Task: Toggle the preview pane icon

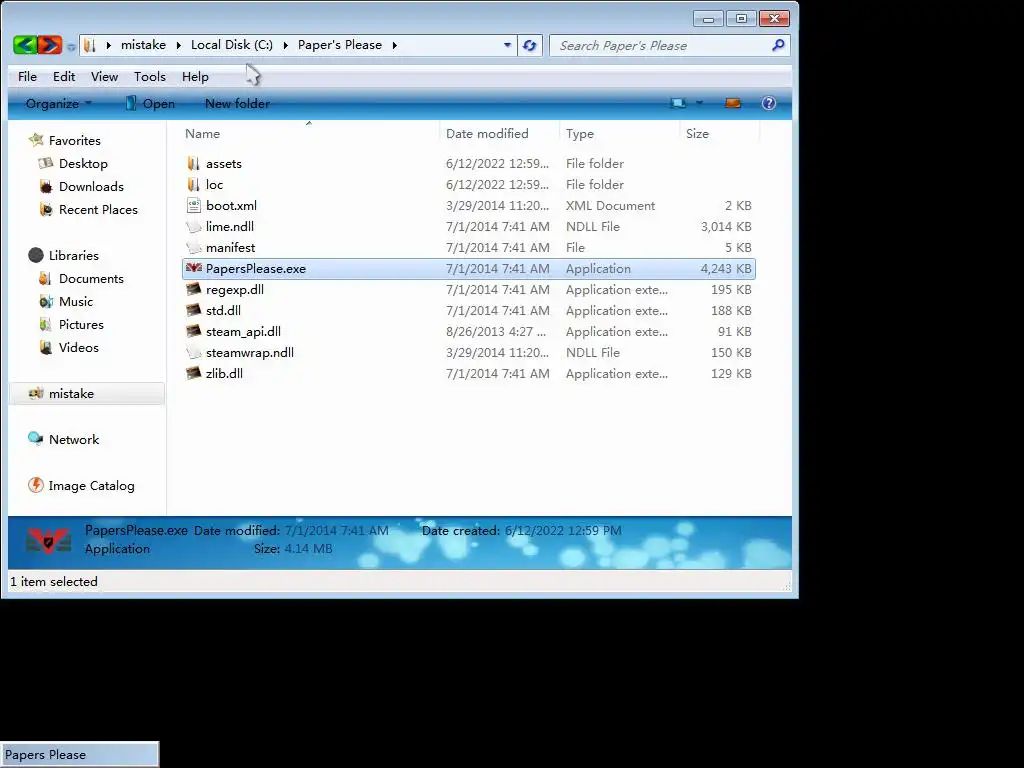Action: pos(733,103)
